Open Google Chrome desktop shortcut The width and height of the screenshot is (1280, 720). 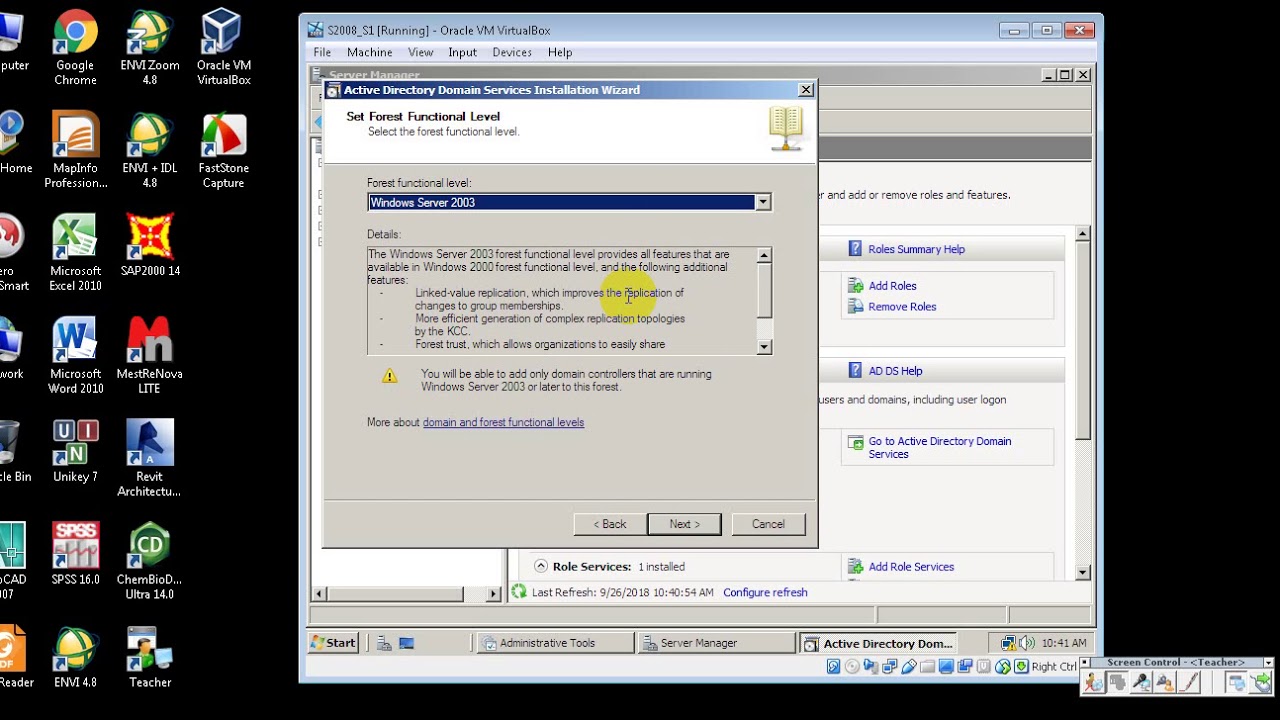click(75, 48)
